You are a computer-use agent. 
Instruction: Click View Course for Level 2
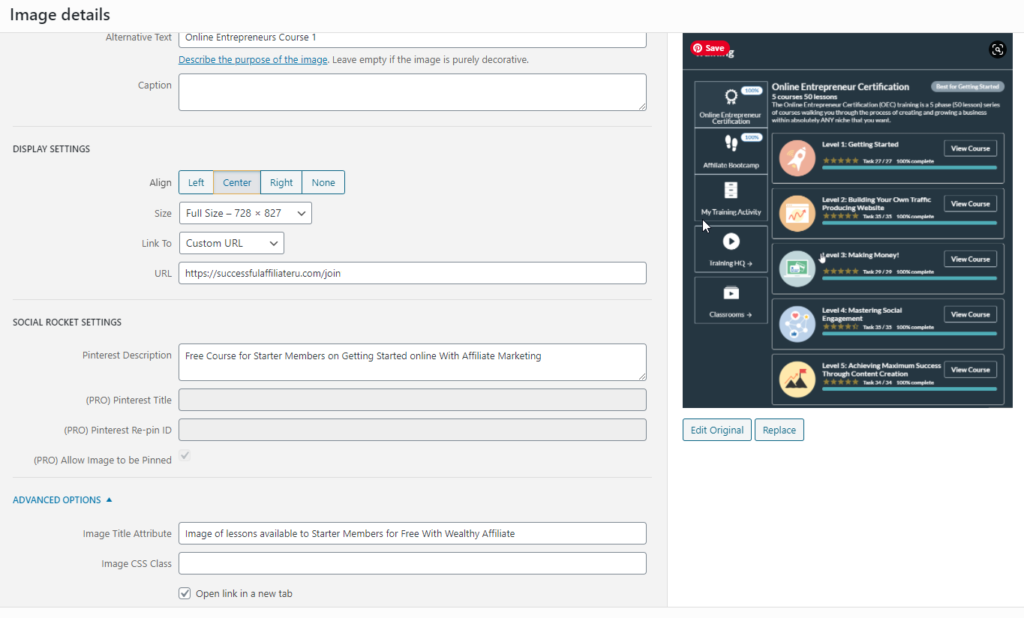point(970,204)
